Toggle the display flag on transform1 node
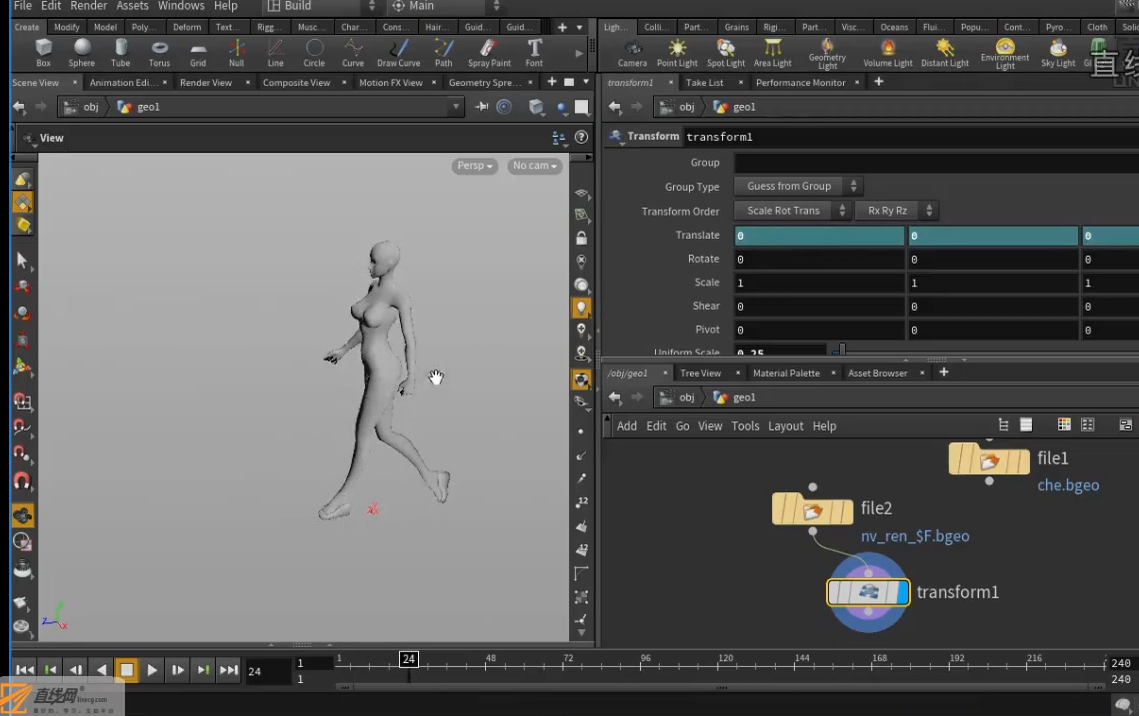This screenshot has width=1139, height=716. coord(903,592)
